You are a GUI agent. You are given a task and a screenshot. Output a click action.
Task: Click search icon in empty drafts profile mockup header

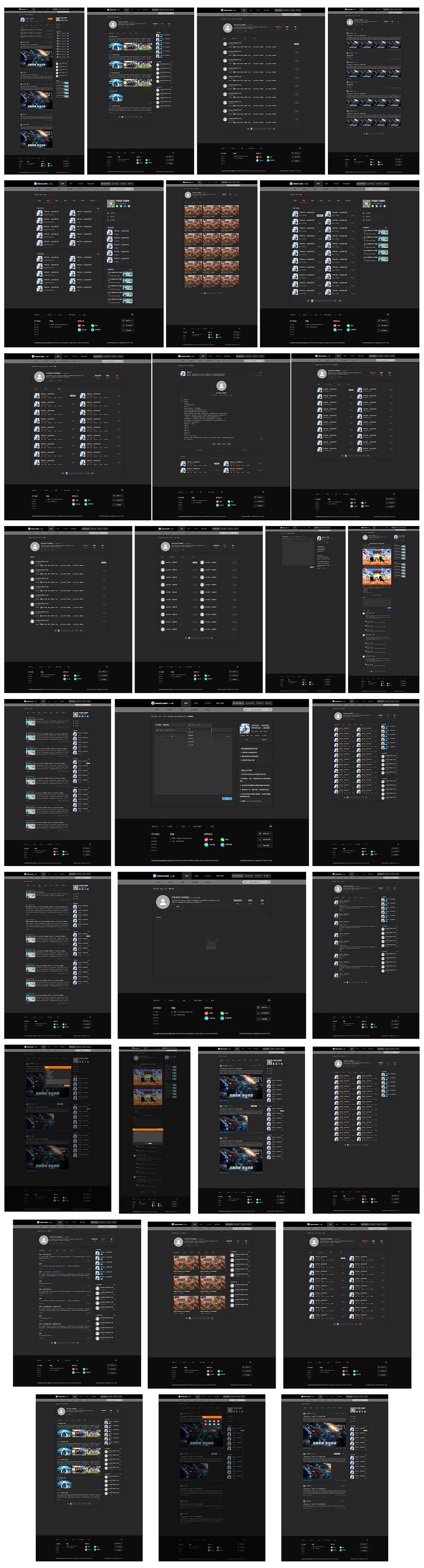tap(268, 882)
